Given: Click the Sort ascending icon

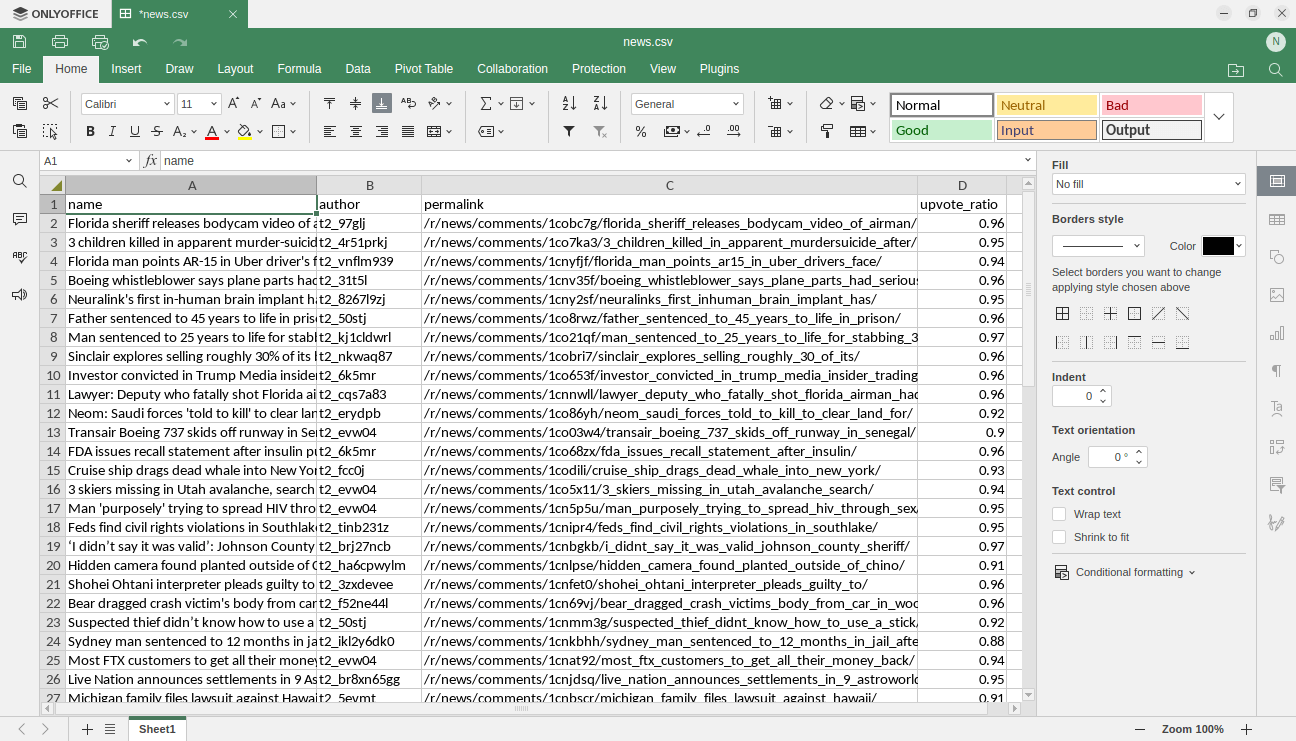Looking at the screenshot, I should click(569, 104).
